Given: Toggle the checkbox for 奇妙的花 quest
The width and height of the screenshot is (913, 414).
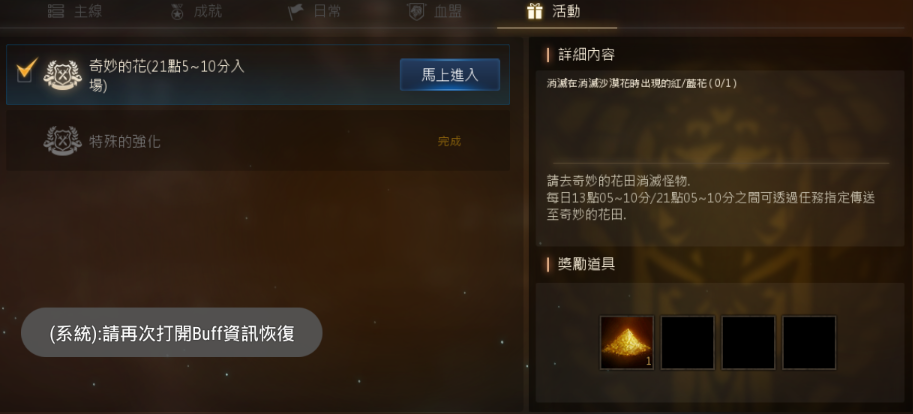Looking at the screenshot, I should pos(25,71).
